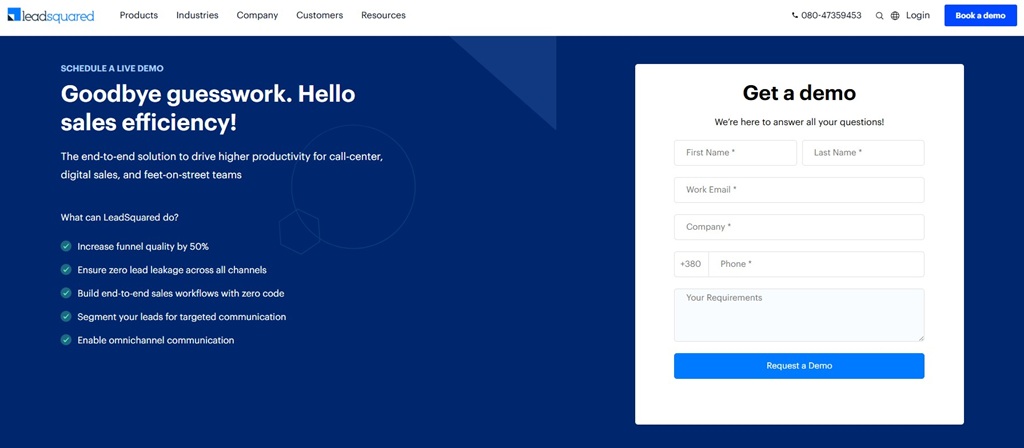Focus the Work Email field
Screen dimensions: 1024x448
[x=799, y=190]
